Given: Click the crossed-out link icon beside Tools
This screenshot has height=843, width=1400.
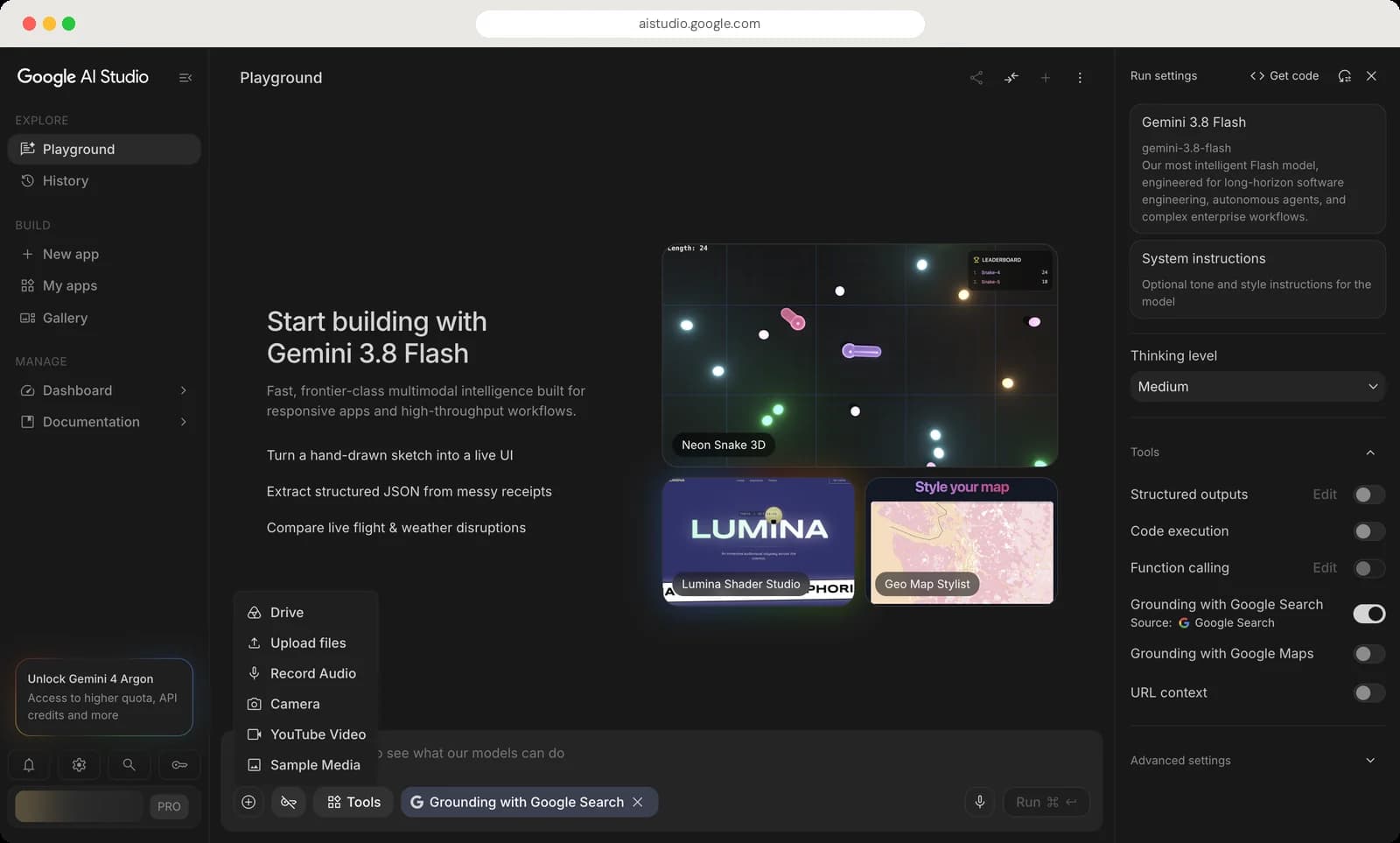Looking at the screenshot, I should click(289, 802).
